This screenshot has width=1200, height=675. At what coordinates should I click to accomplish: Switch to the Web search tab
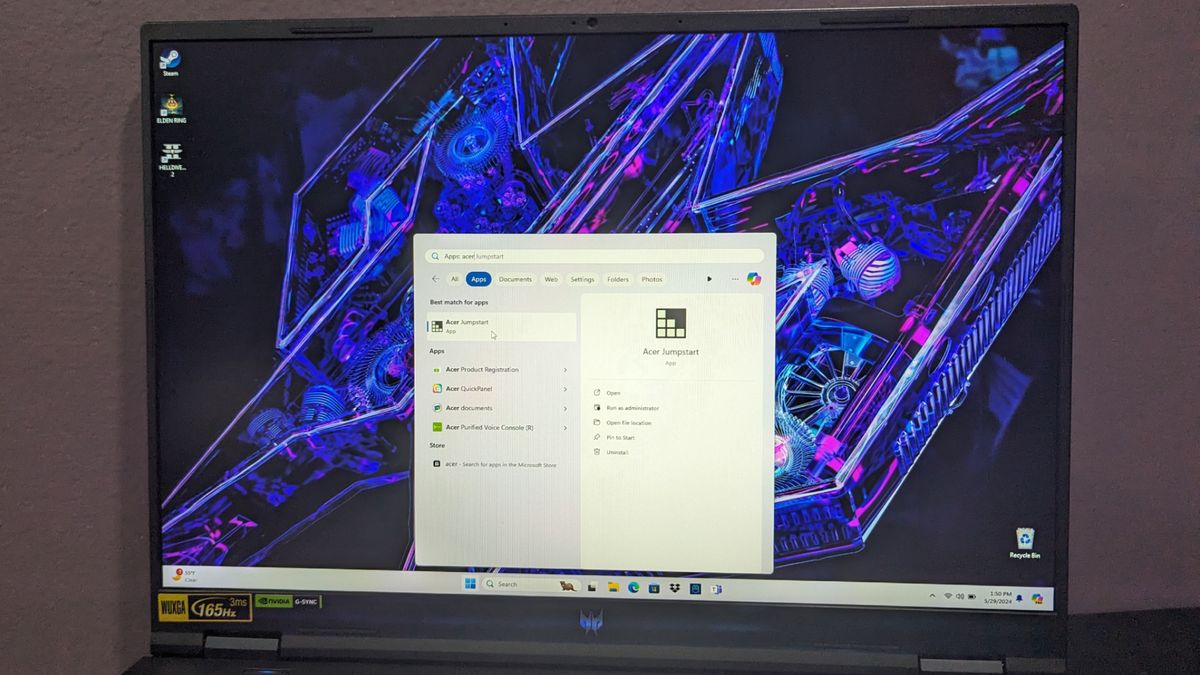click(551, 279)
